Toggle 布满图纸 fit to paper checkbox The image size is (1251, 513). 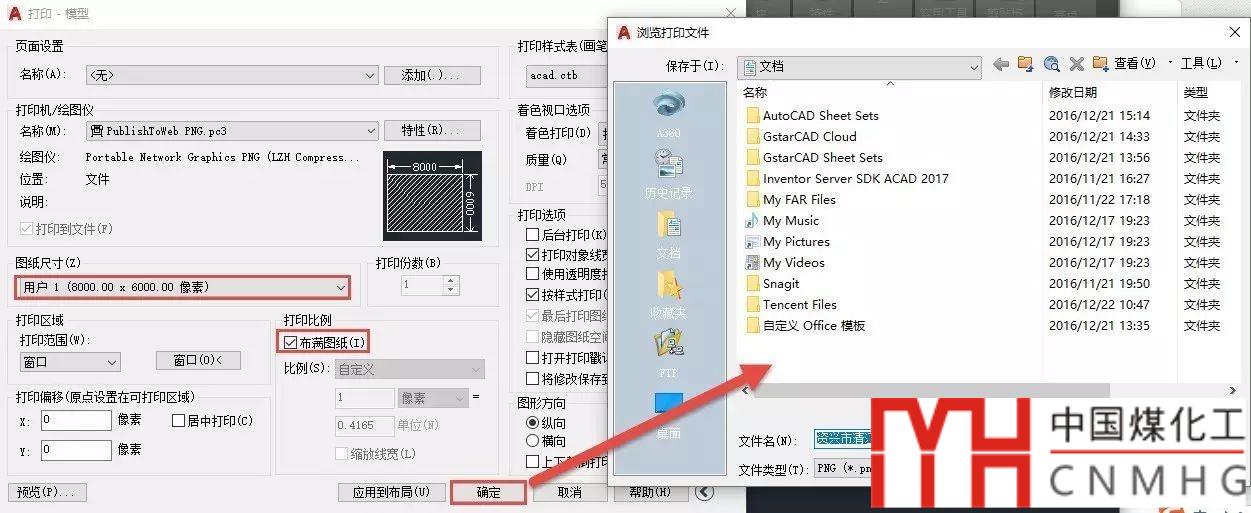(x=291, y=343)
